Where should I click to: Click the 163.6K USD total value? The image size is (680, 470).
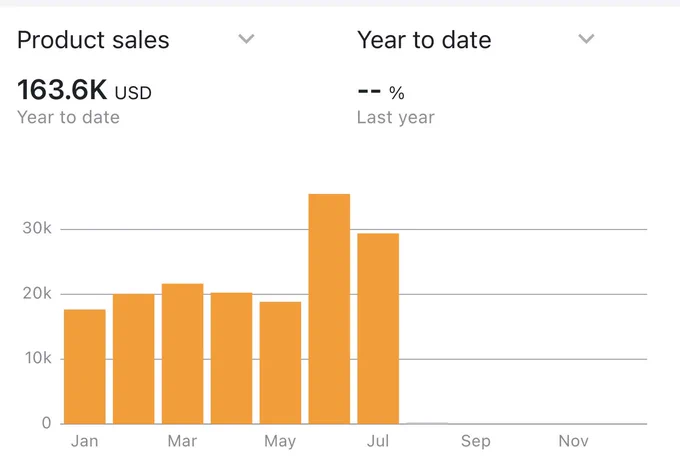(x=84, y=90)
